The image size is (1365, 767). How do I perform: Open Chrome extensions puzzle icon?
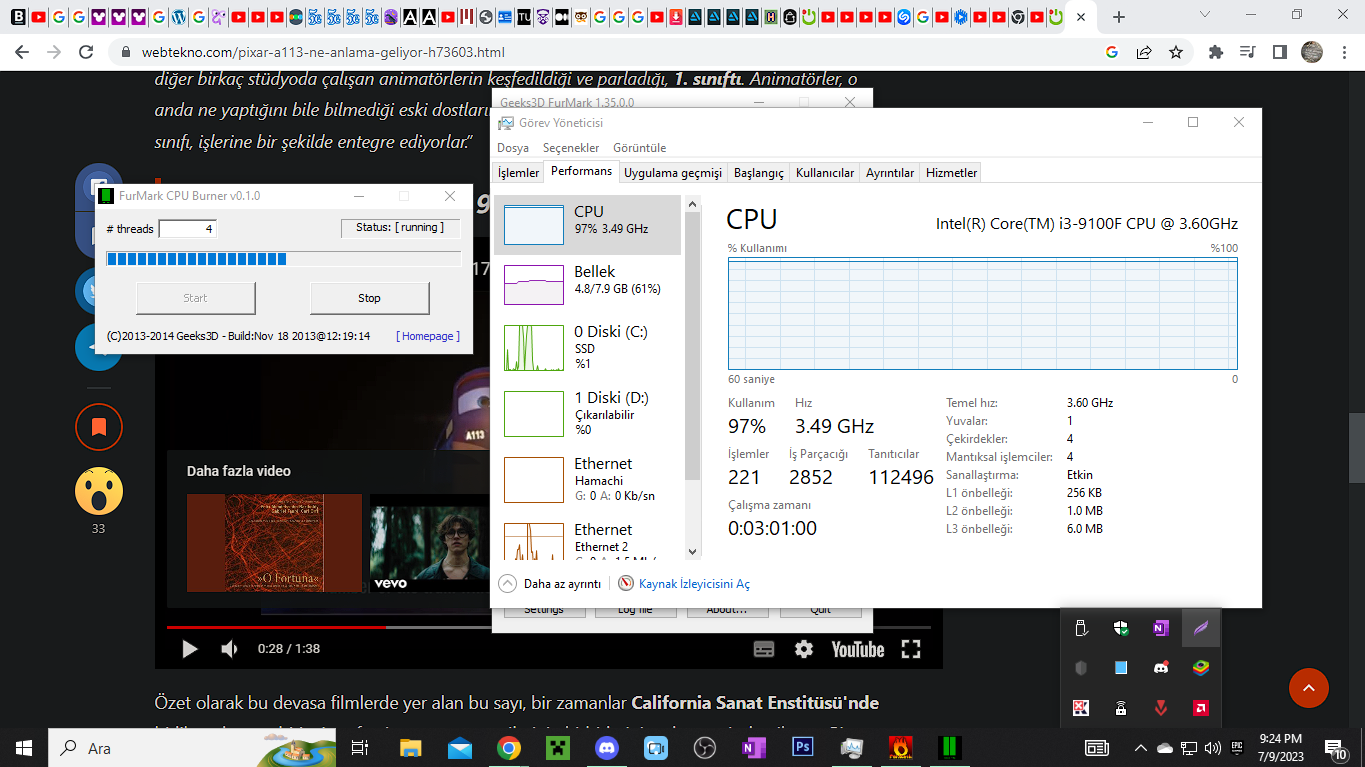coord(1216,52)
